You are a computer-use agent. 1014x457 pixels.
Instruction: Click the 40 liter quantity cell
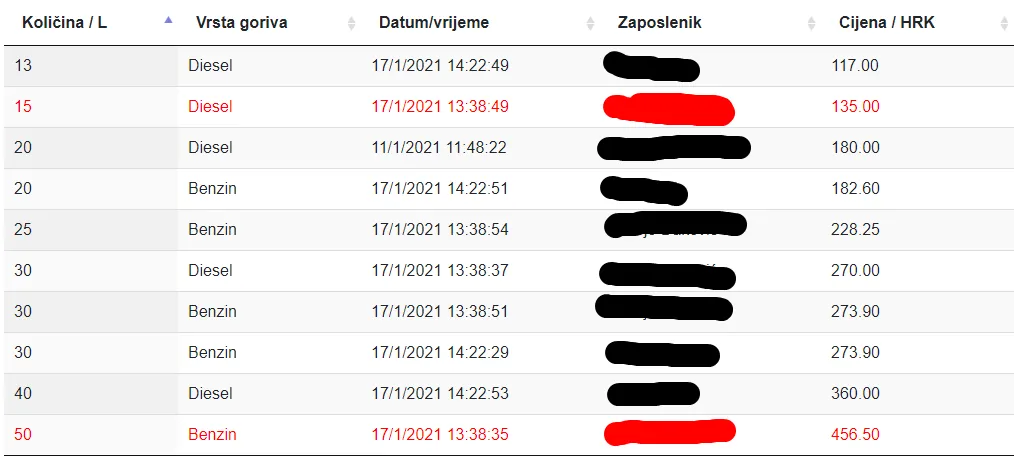[x=23, y=393]
